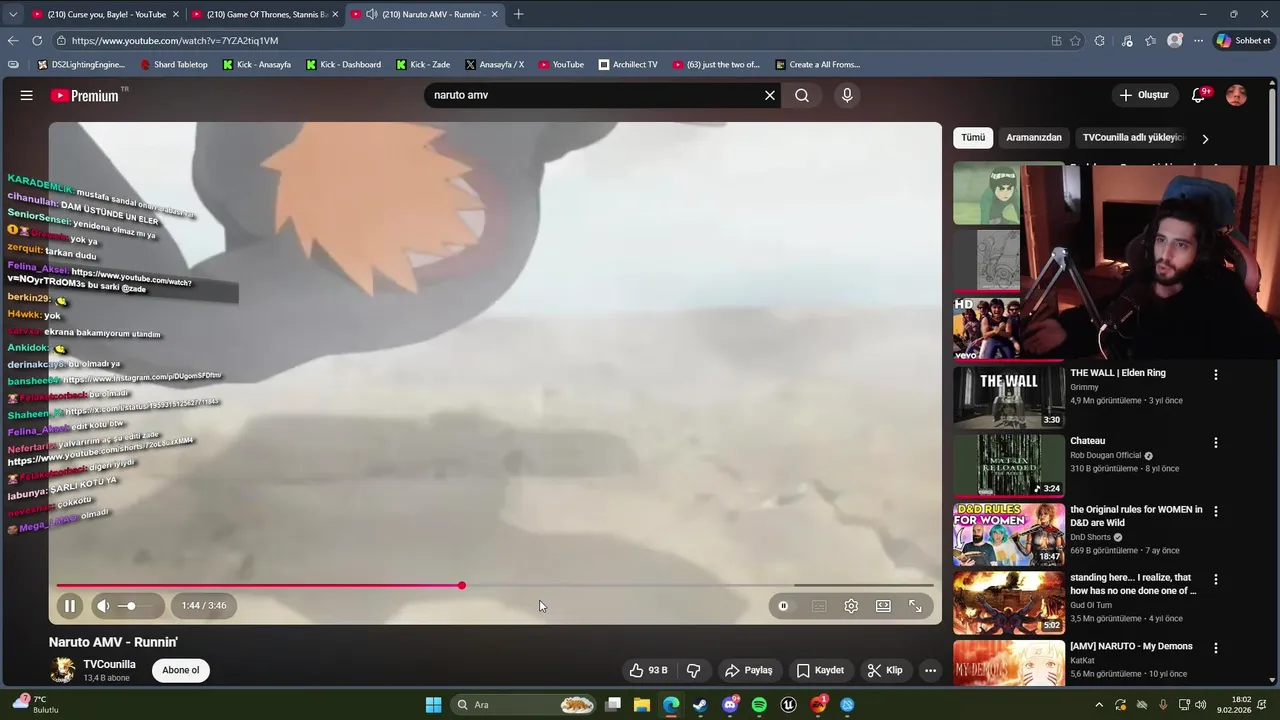This screenshot has width=1280, height=720.
Task: Click the YouTube search magnifier button
Action: coord(802,95)
